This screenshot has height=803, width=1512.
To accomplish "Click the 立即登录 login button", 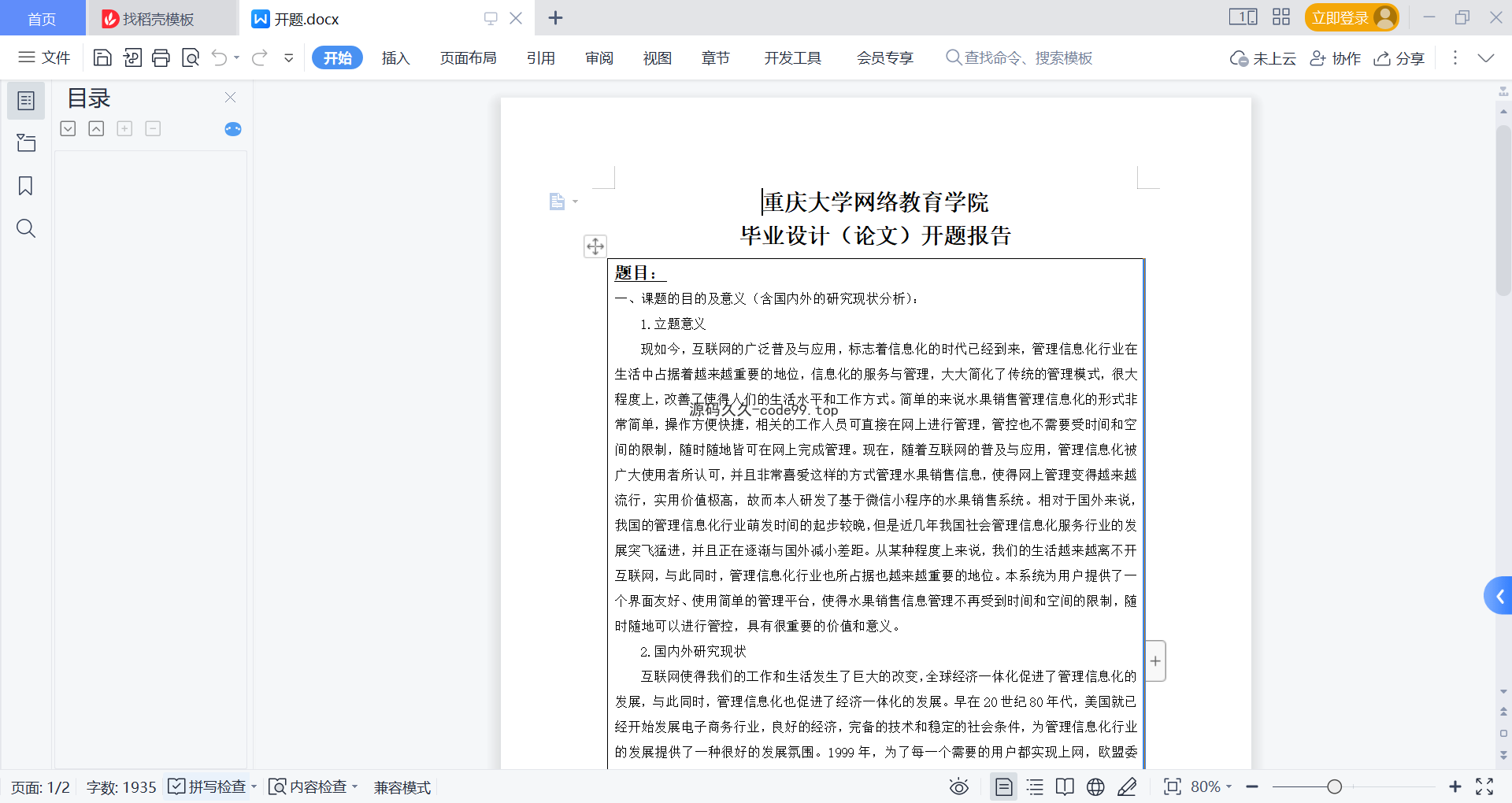I will (1351, 17).
